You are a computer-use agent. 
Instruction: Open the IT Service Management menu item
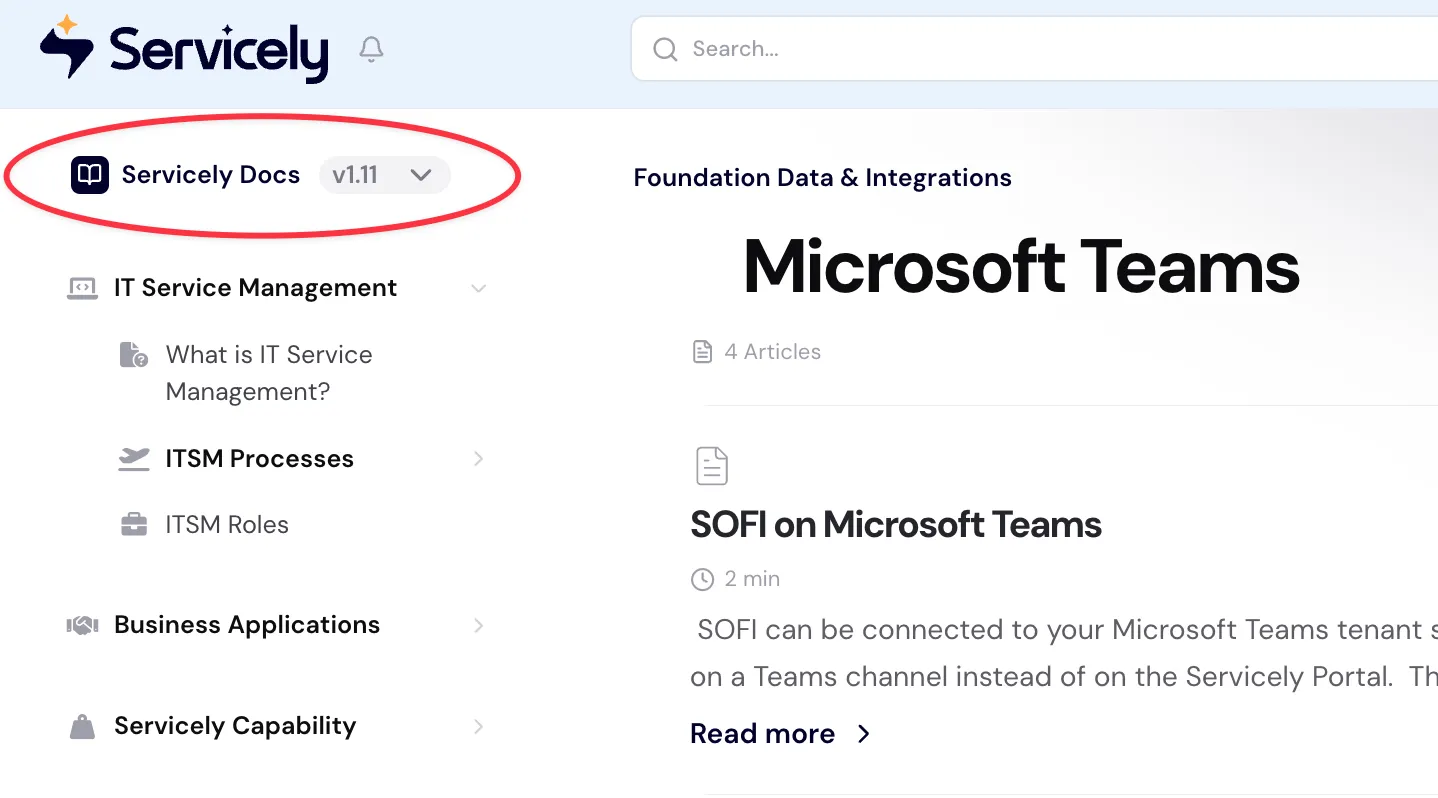(x=256, y=288)
